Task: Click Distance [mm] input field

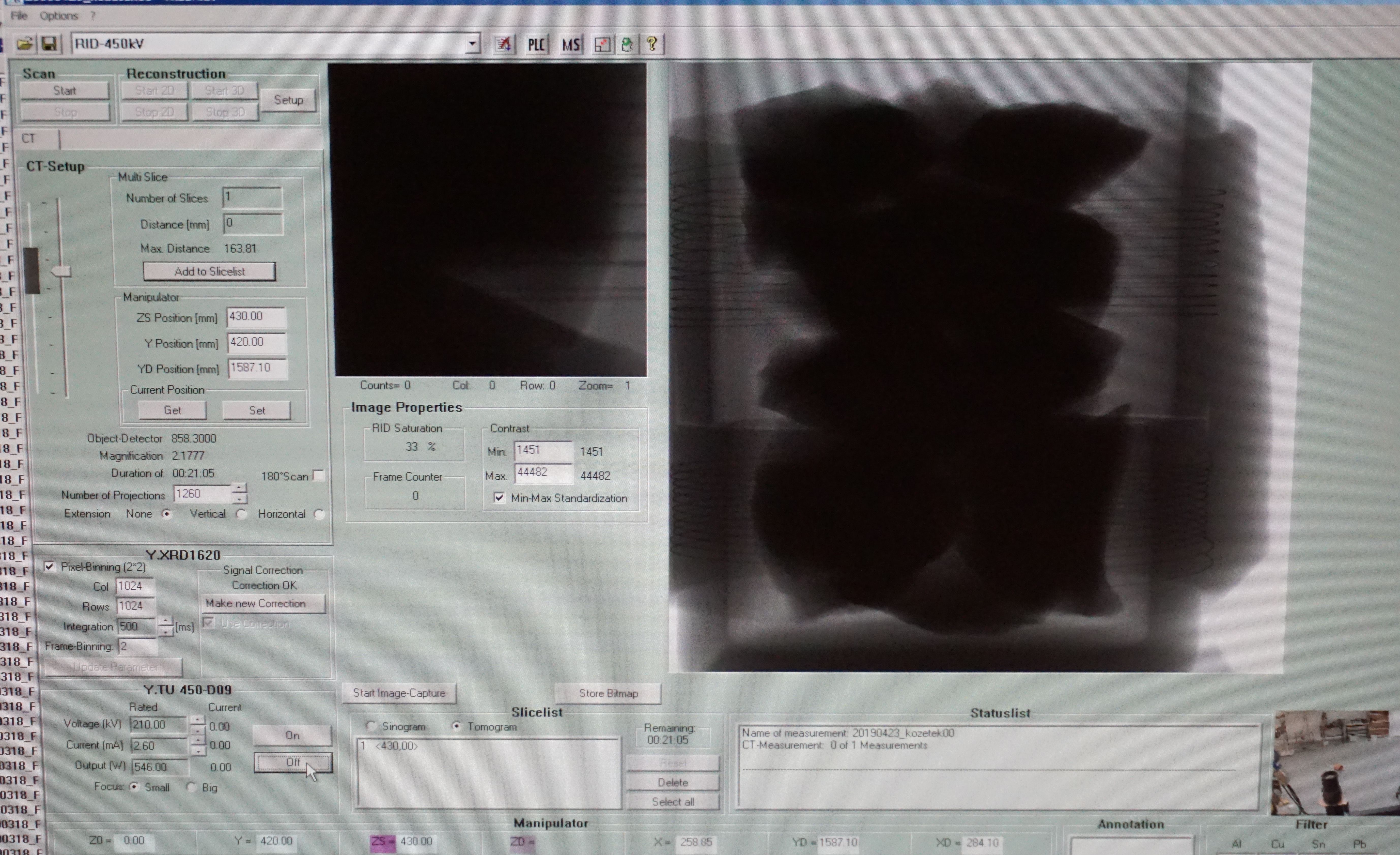Action: click(253, 223)
